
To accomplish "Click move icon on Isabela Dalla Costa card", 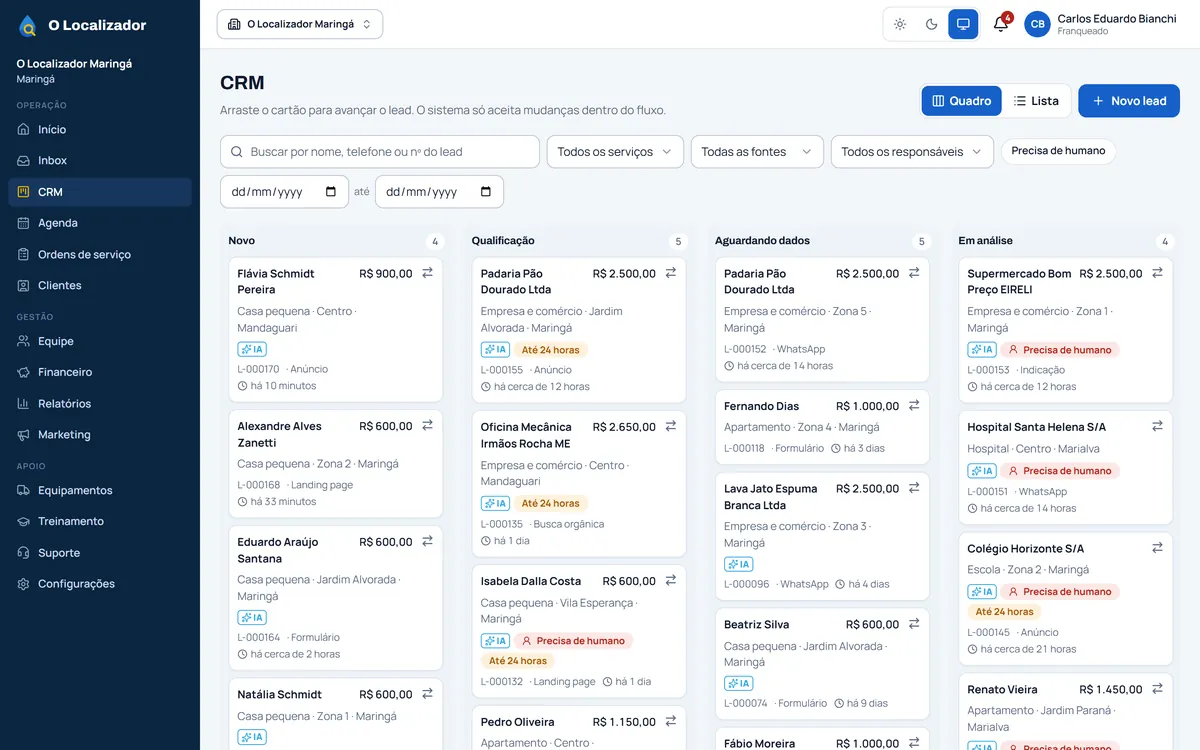I will tap(670, 581).
